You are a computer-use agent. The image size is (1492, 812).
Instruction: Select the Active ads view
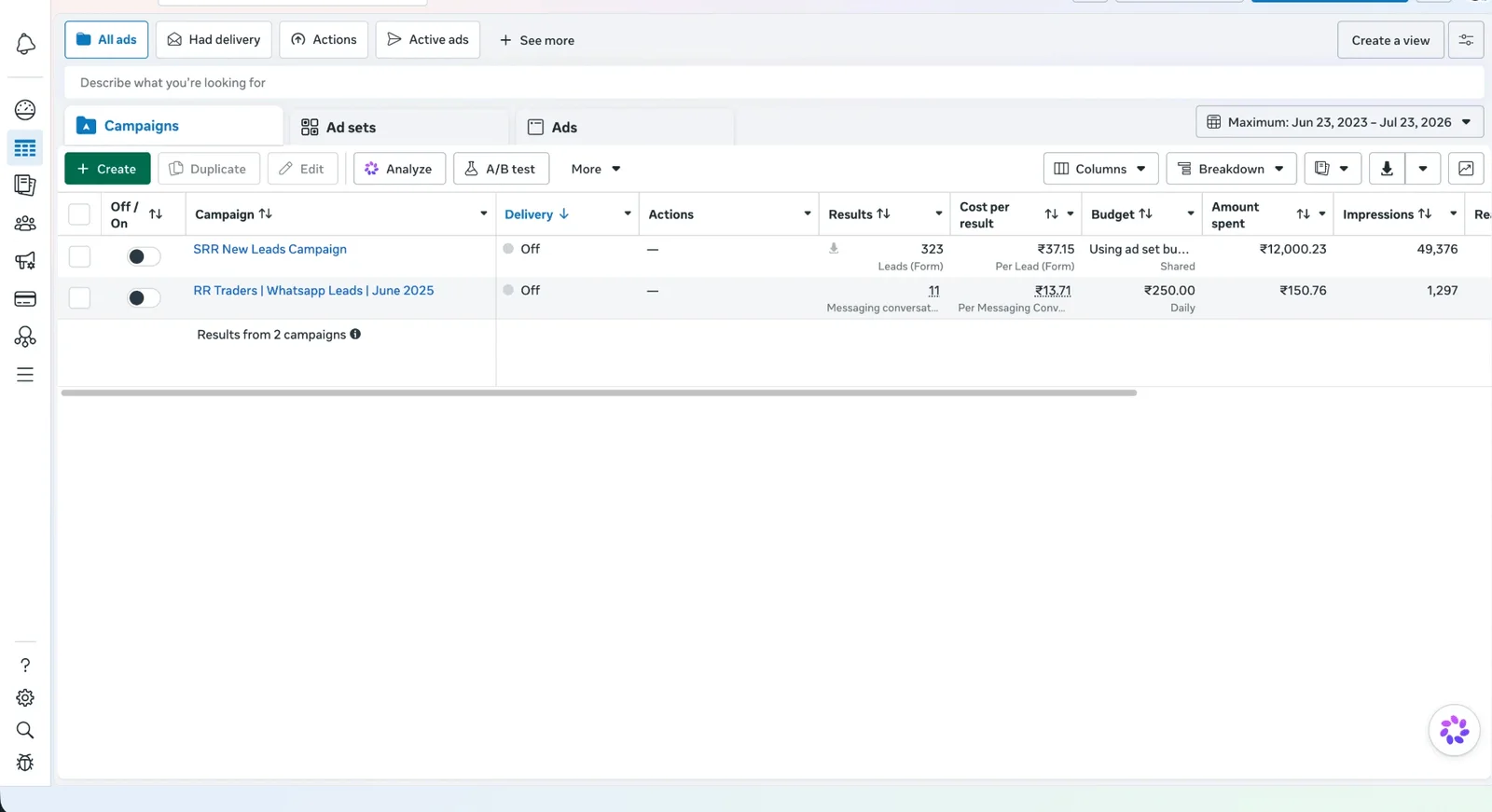click(x=428, y=39)
